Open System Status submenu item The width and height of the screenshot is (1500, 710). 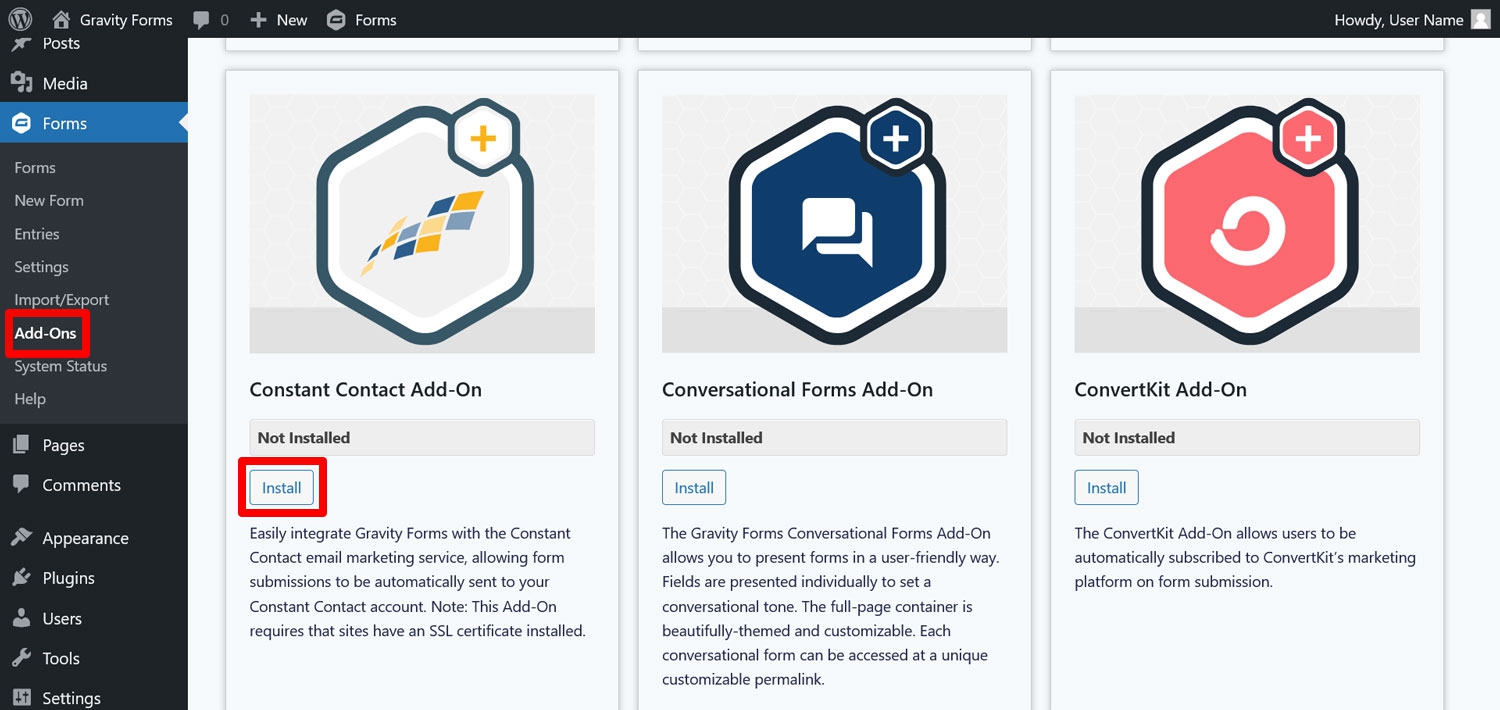click(61, 366)
